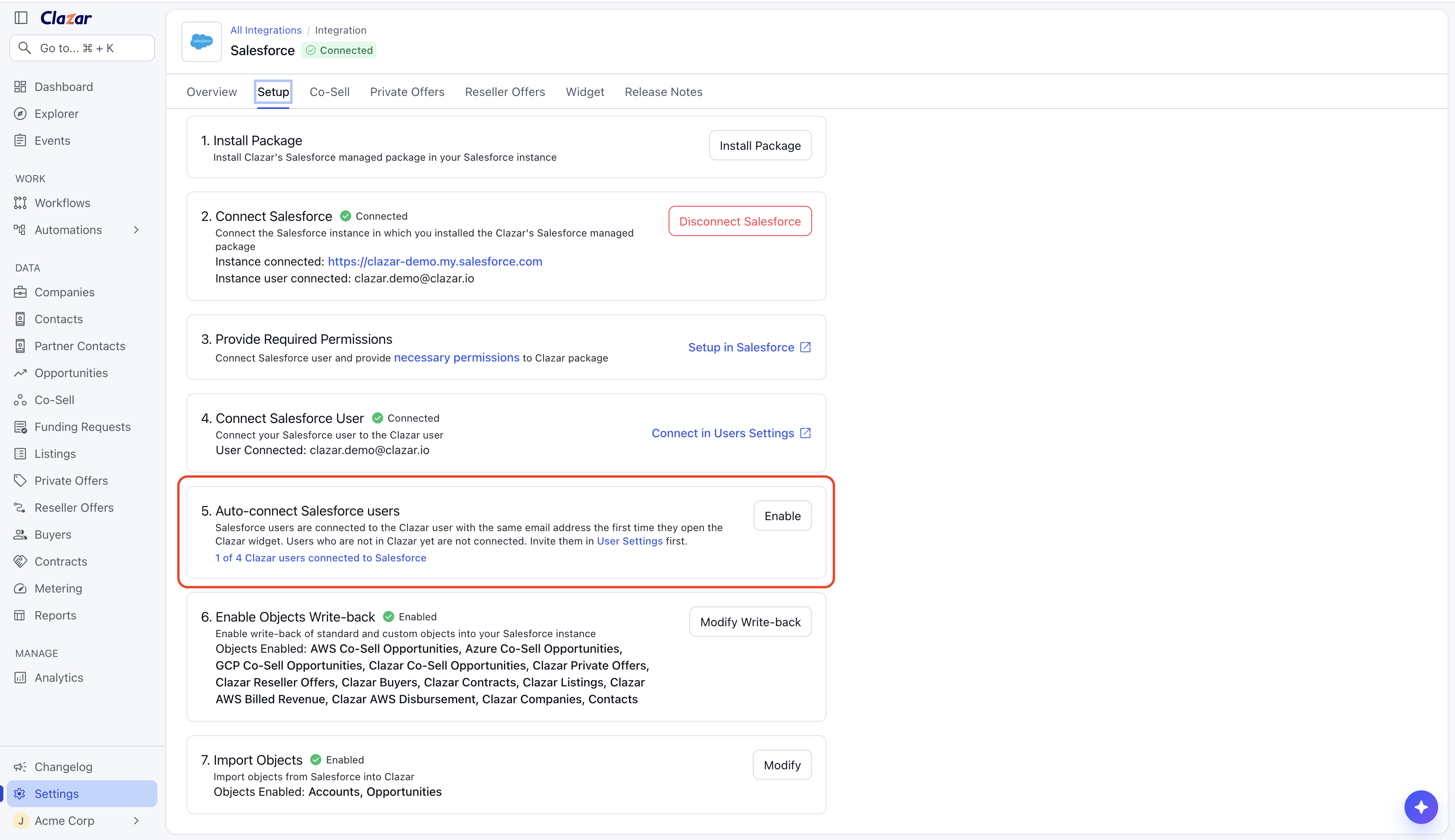The height and width of the screenshot is (840, 1455).
Task: Open the Dashboard icon in sidebar
Action: pos(20,87)
